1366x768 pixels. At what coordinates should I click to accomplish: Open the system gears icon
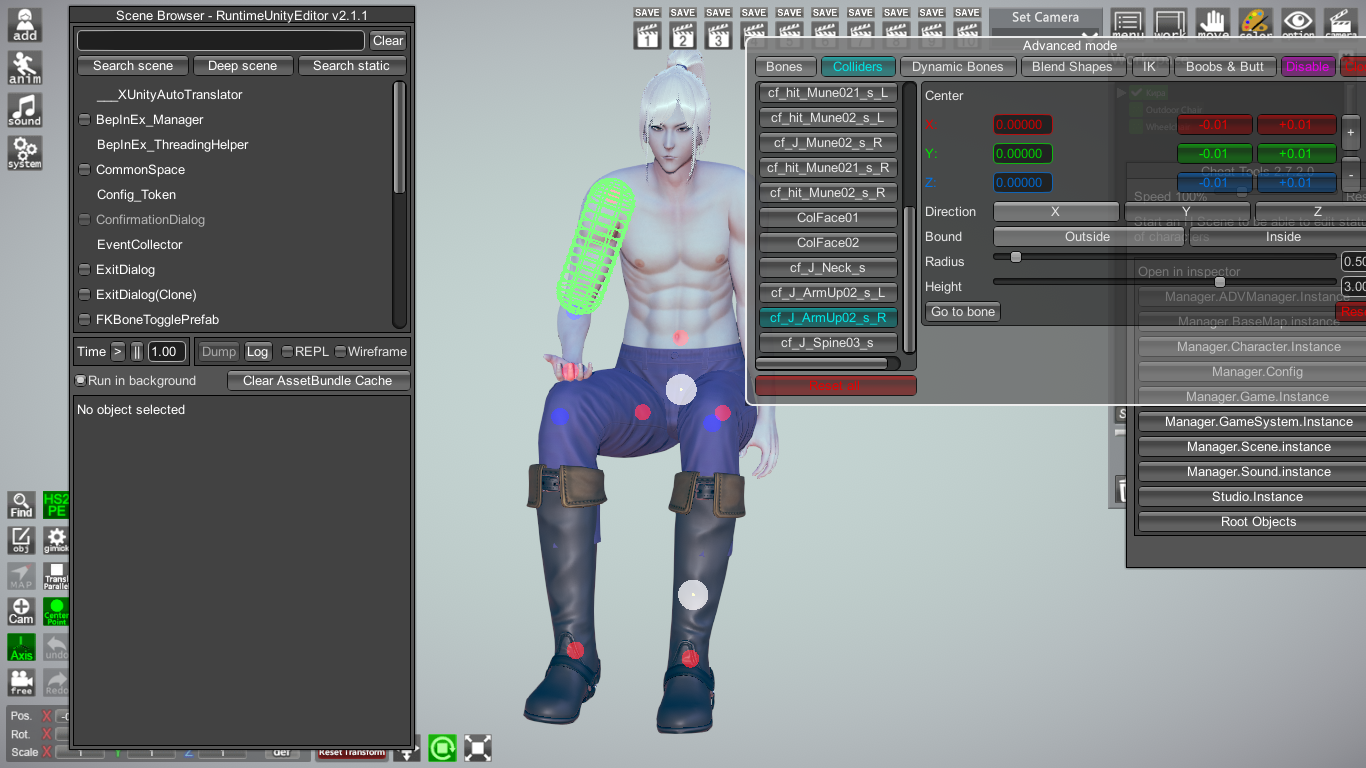tap(25, 153)
